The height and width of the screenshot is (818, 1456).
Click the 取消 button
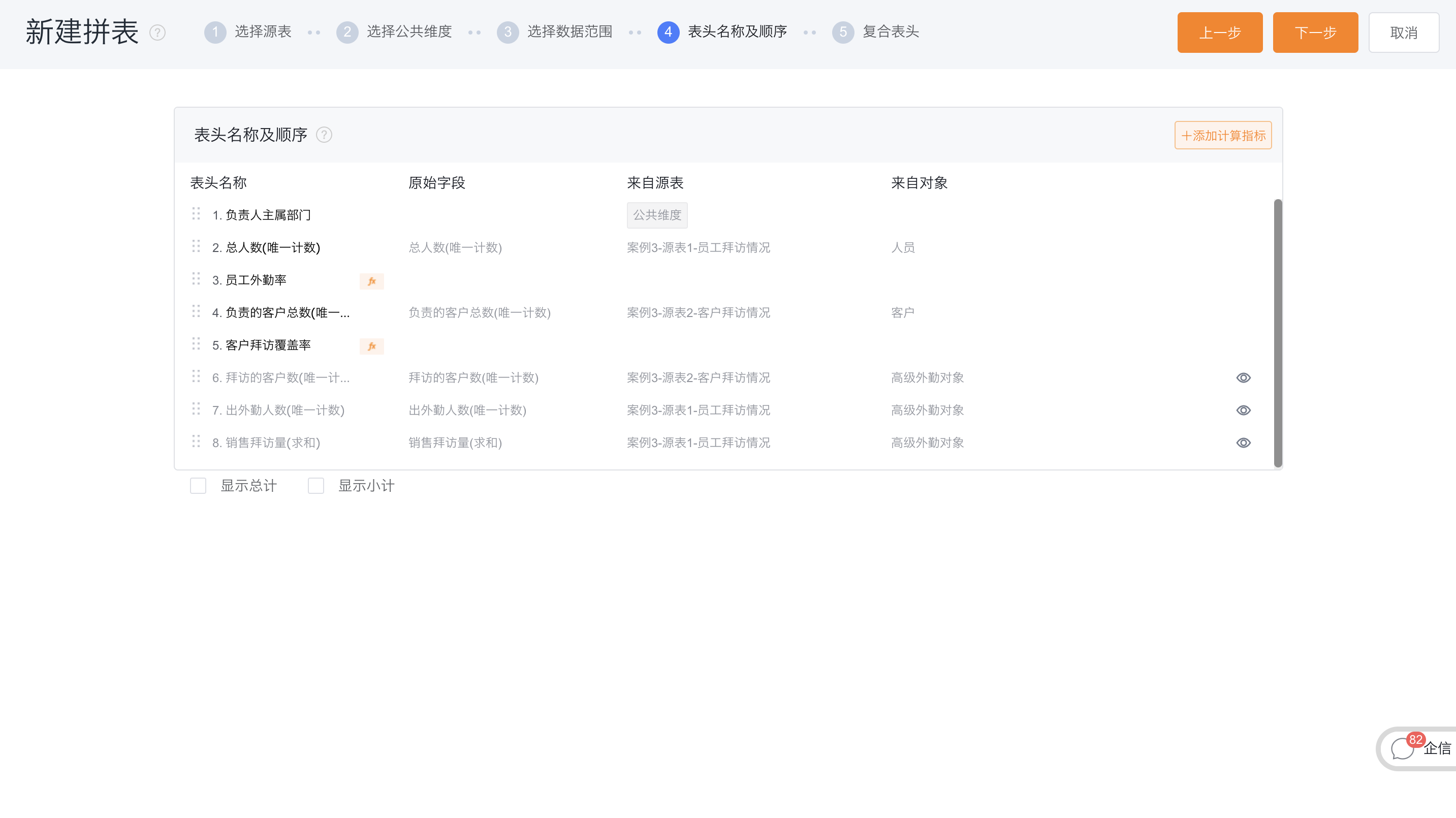(1404, 33)
